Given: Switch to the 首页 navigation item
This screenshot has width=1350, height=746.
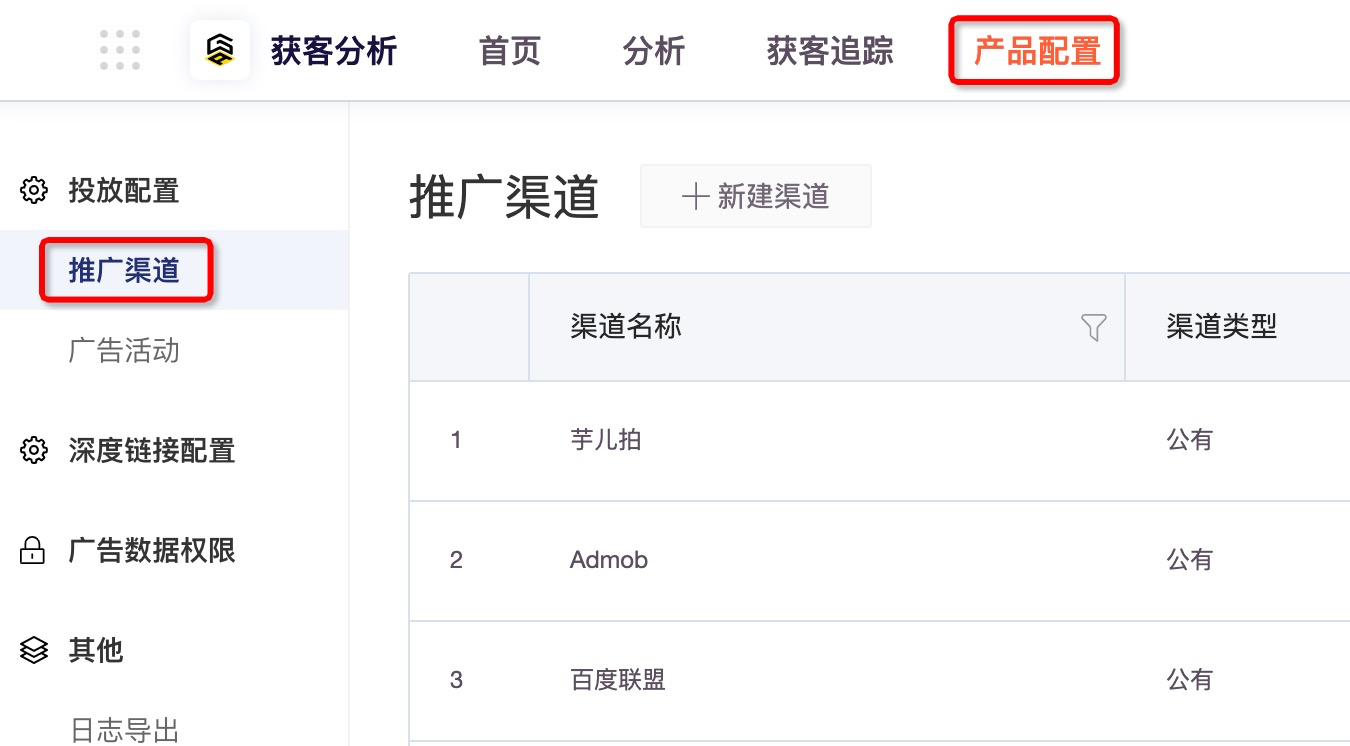Looking at the screenshot, I should pyautogui.click(x=508, y=51).
